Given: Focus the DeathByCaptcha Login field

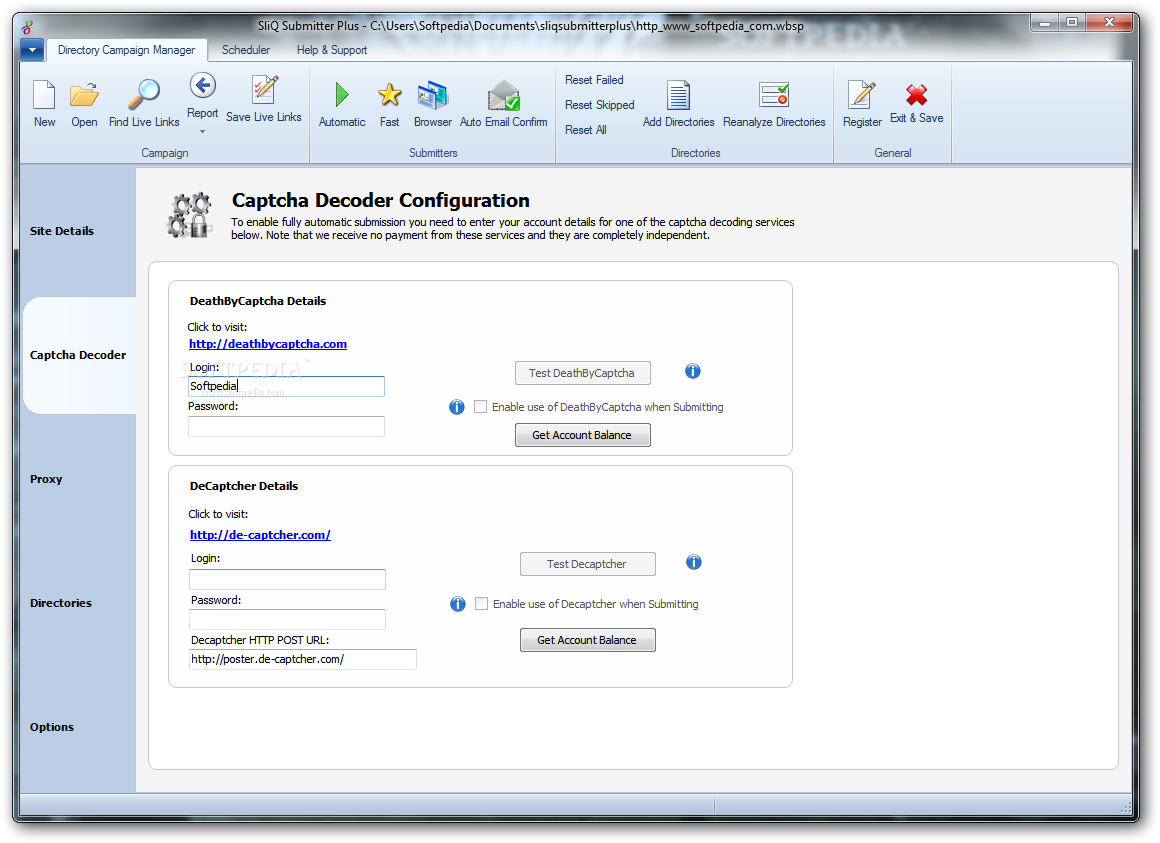Looking at the screenshot, I should click(286, 386).
